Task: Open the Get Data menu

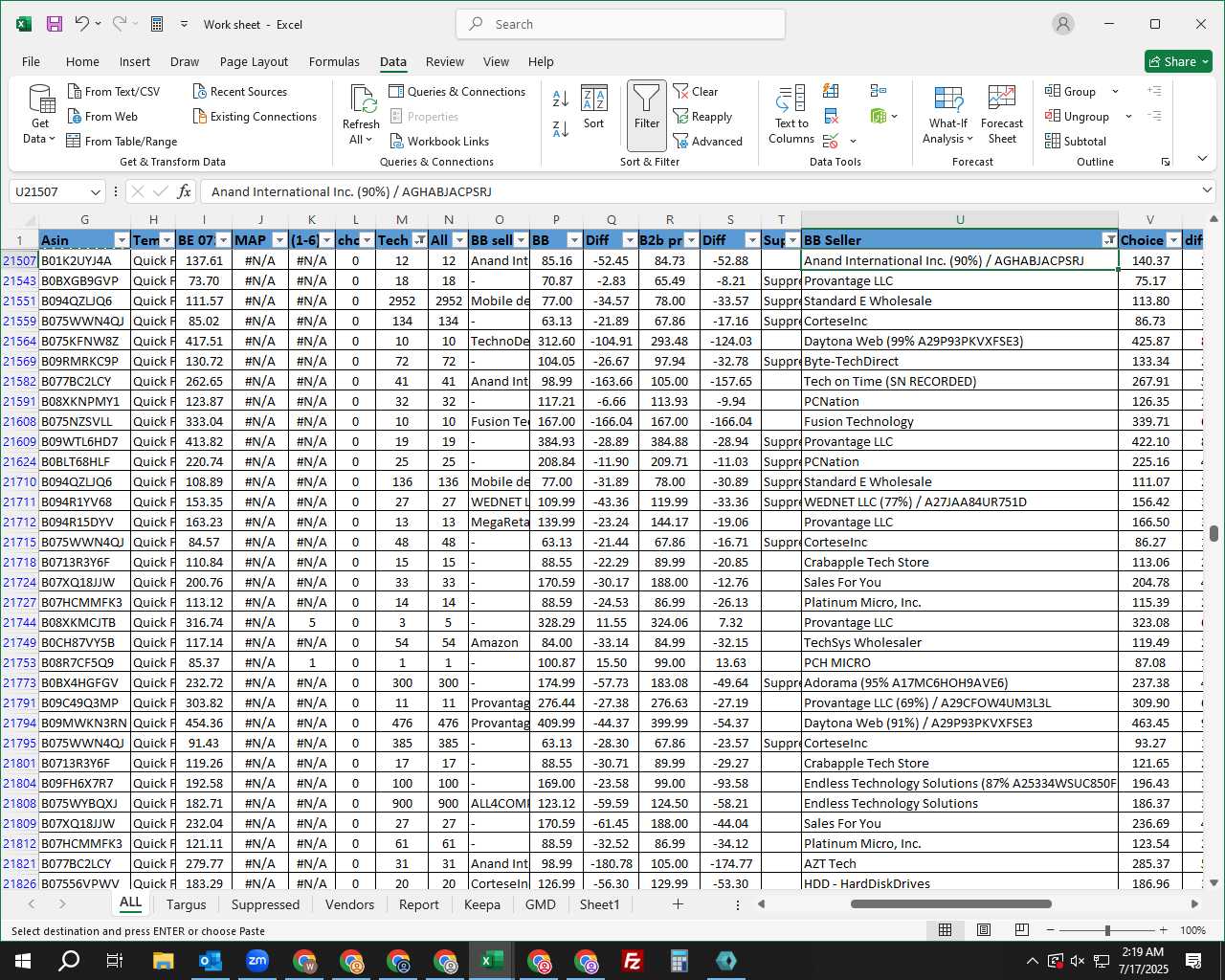Action: [40, 115]
